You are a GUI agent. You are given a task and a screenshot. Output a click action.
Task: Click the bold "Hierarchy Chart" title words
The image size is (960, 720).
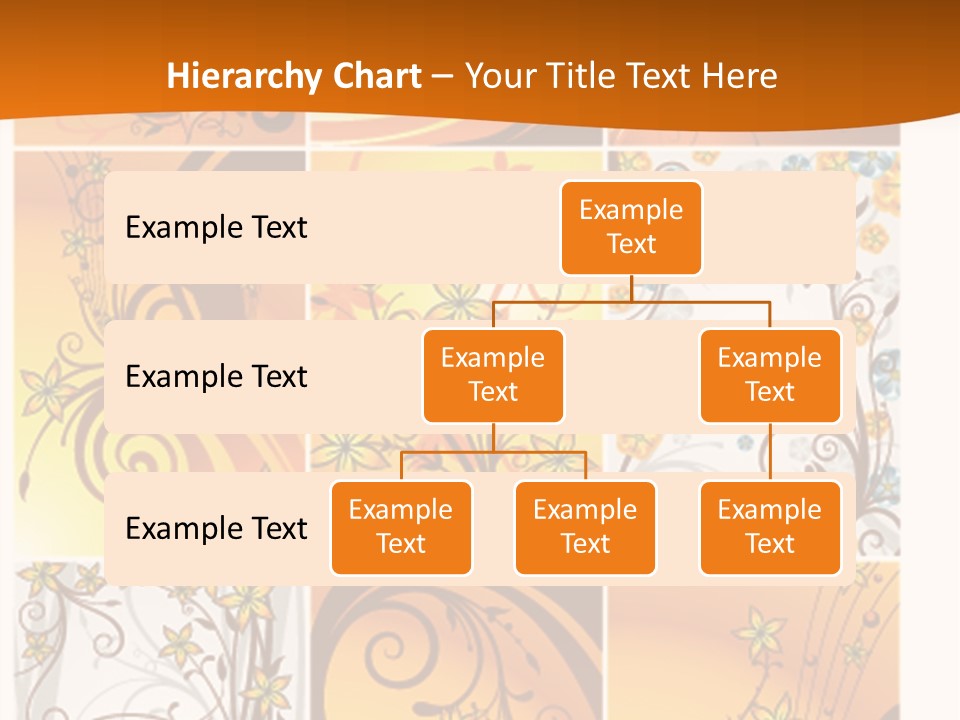[x=294, y=76]
